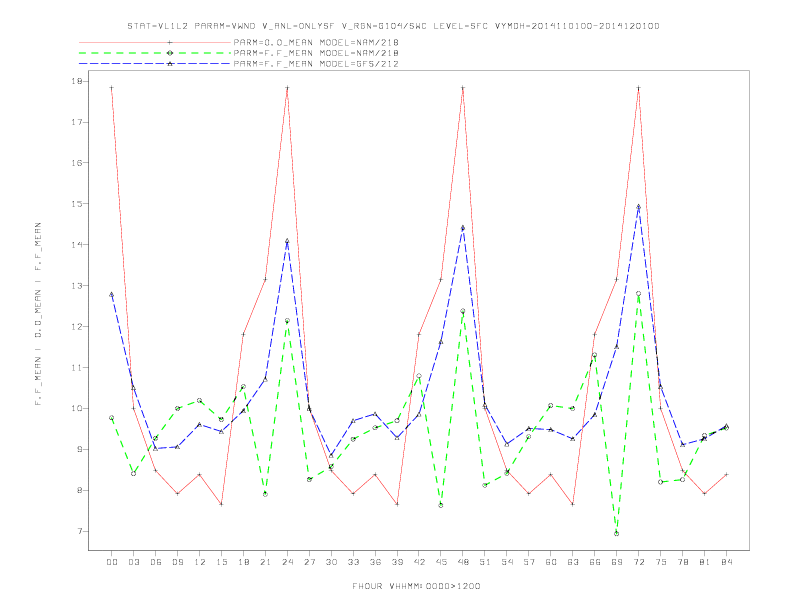This screenshot has height=612, width=792.
Task: Click y-axis tick label 18
Action: [x=77, y=81]
